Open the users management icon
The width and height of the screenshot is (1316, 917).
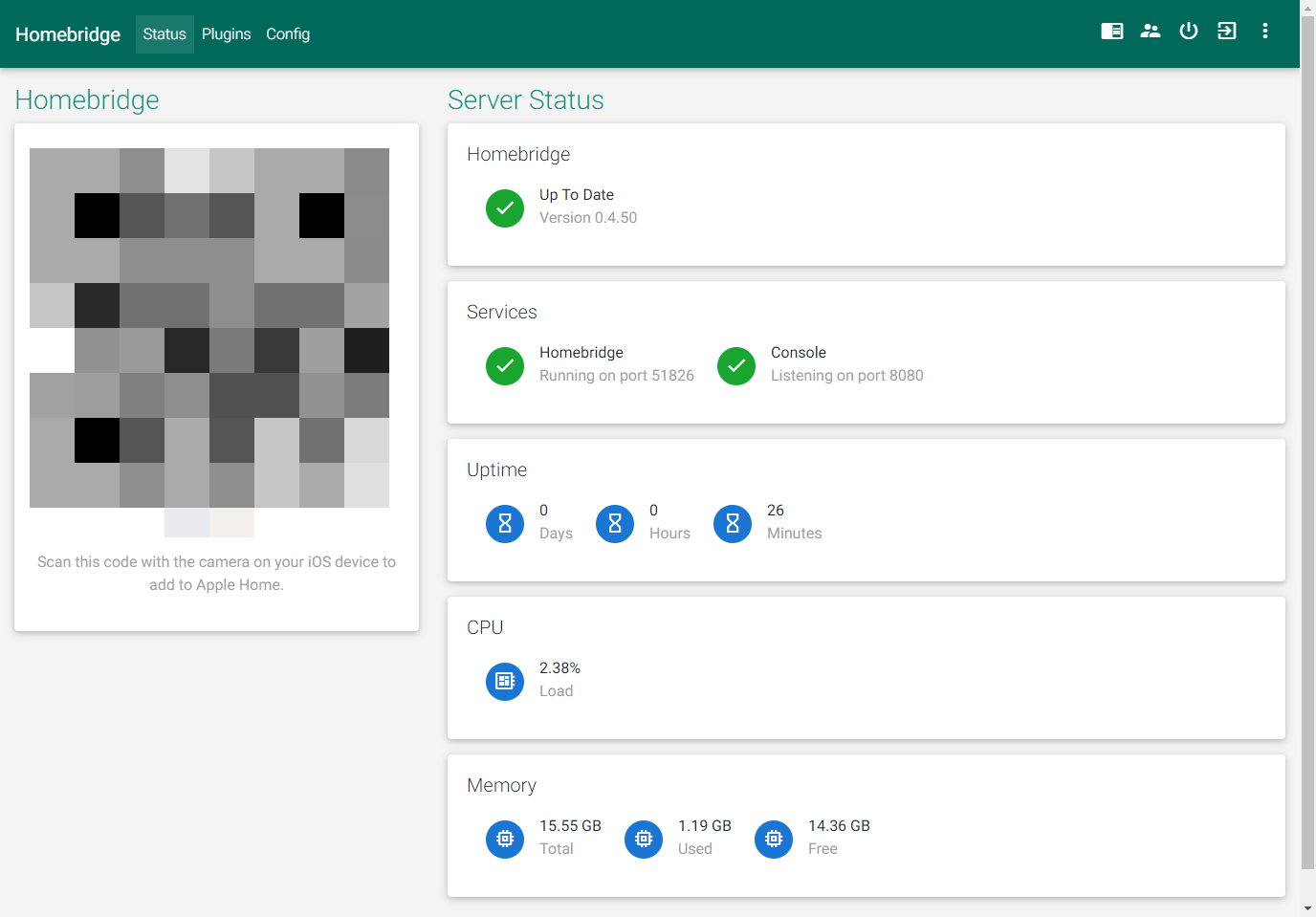(1151, 31)
